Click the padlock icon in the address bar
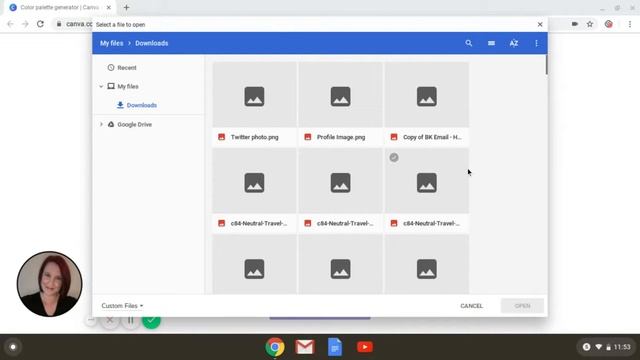Viewport: 640px width, 360px height. pos(59,24)
